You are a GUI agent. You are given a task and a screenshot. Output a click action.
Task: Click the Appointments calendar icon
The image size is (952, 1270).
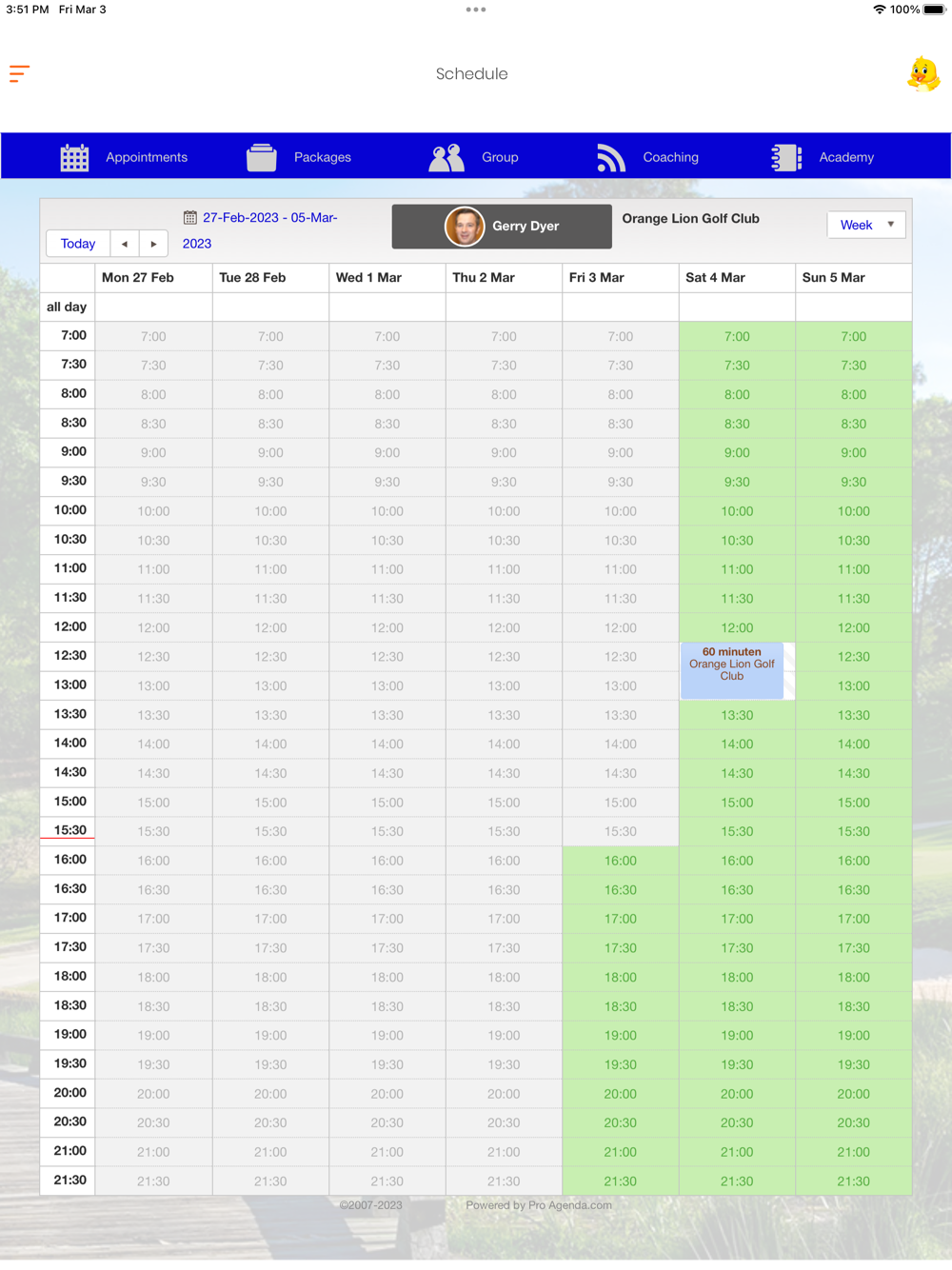coord(74,157)
